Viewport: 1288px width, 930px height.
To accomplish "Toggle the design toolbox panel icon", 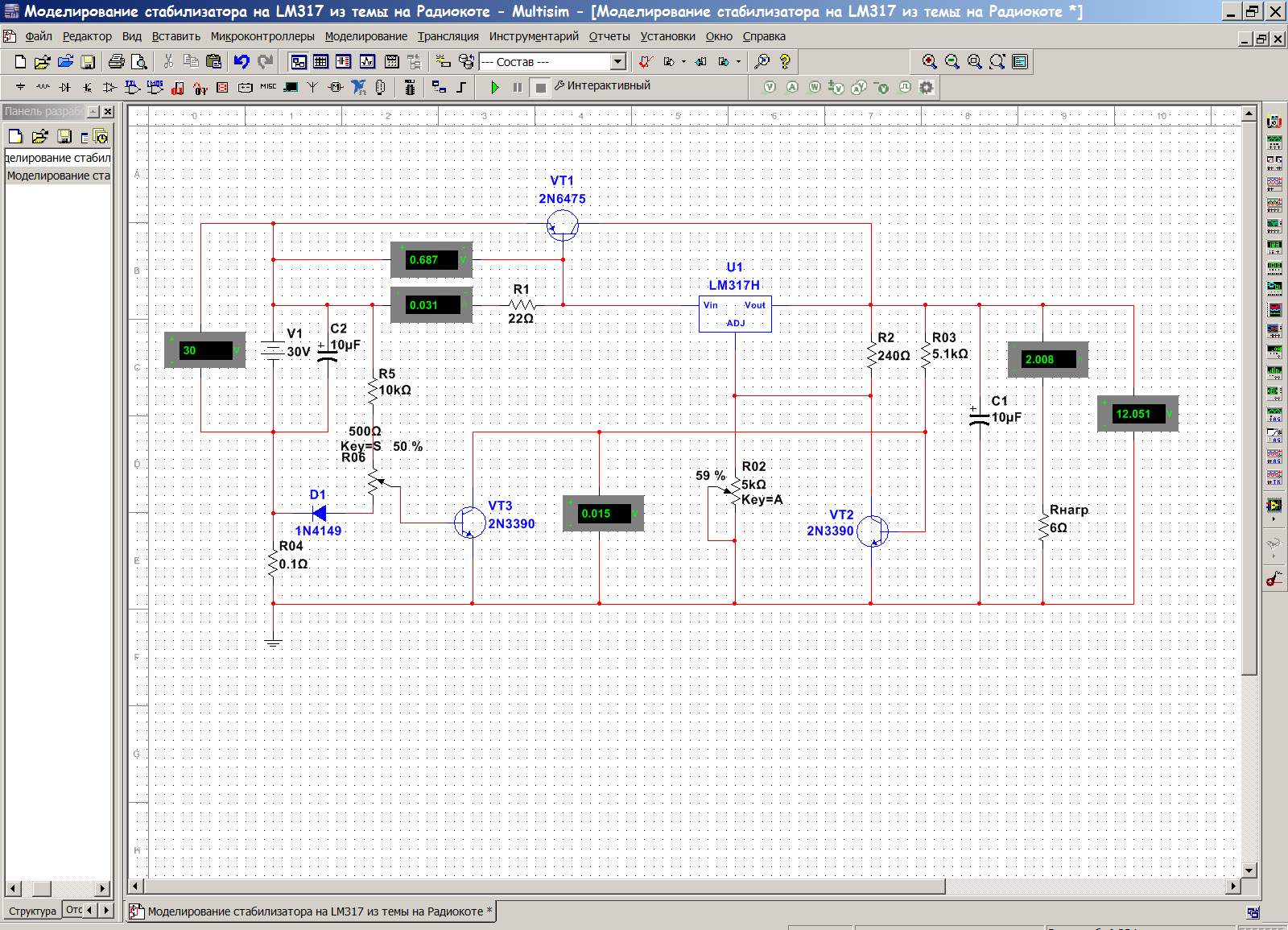I will pos(299,62).
